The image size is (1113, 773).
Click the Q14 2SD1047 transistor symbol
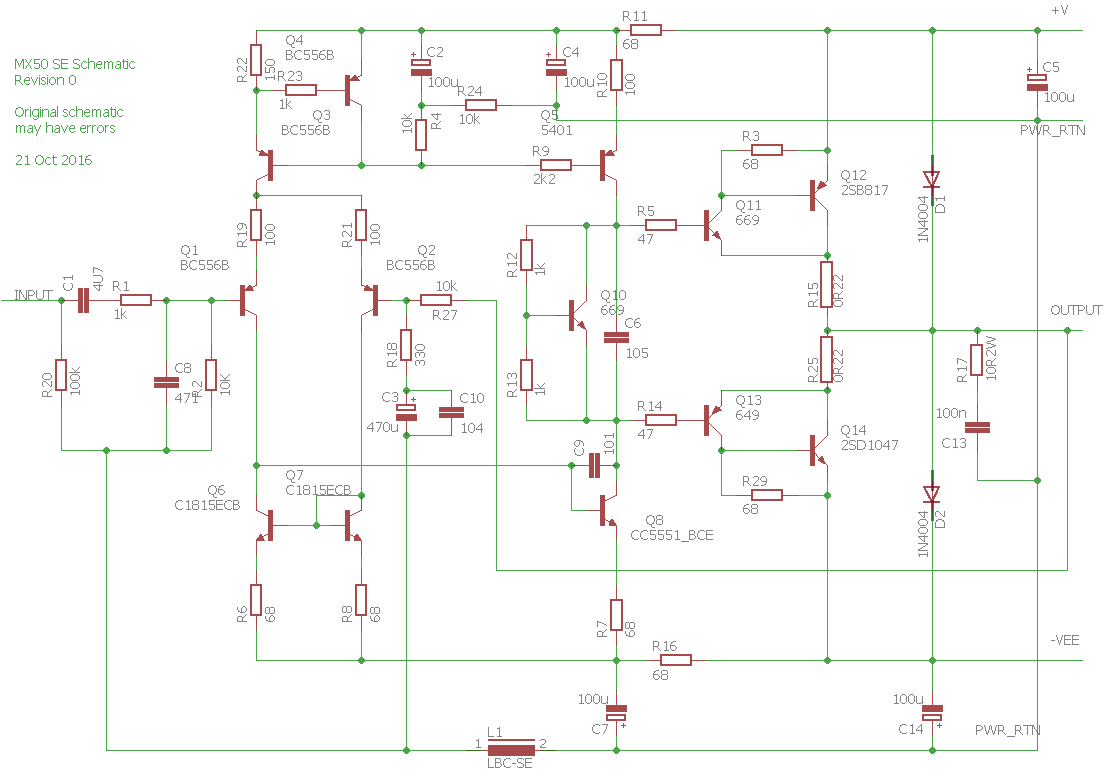820,450
